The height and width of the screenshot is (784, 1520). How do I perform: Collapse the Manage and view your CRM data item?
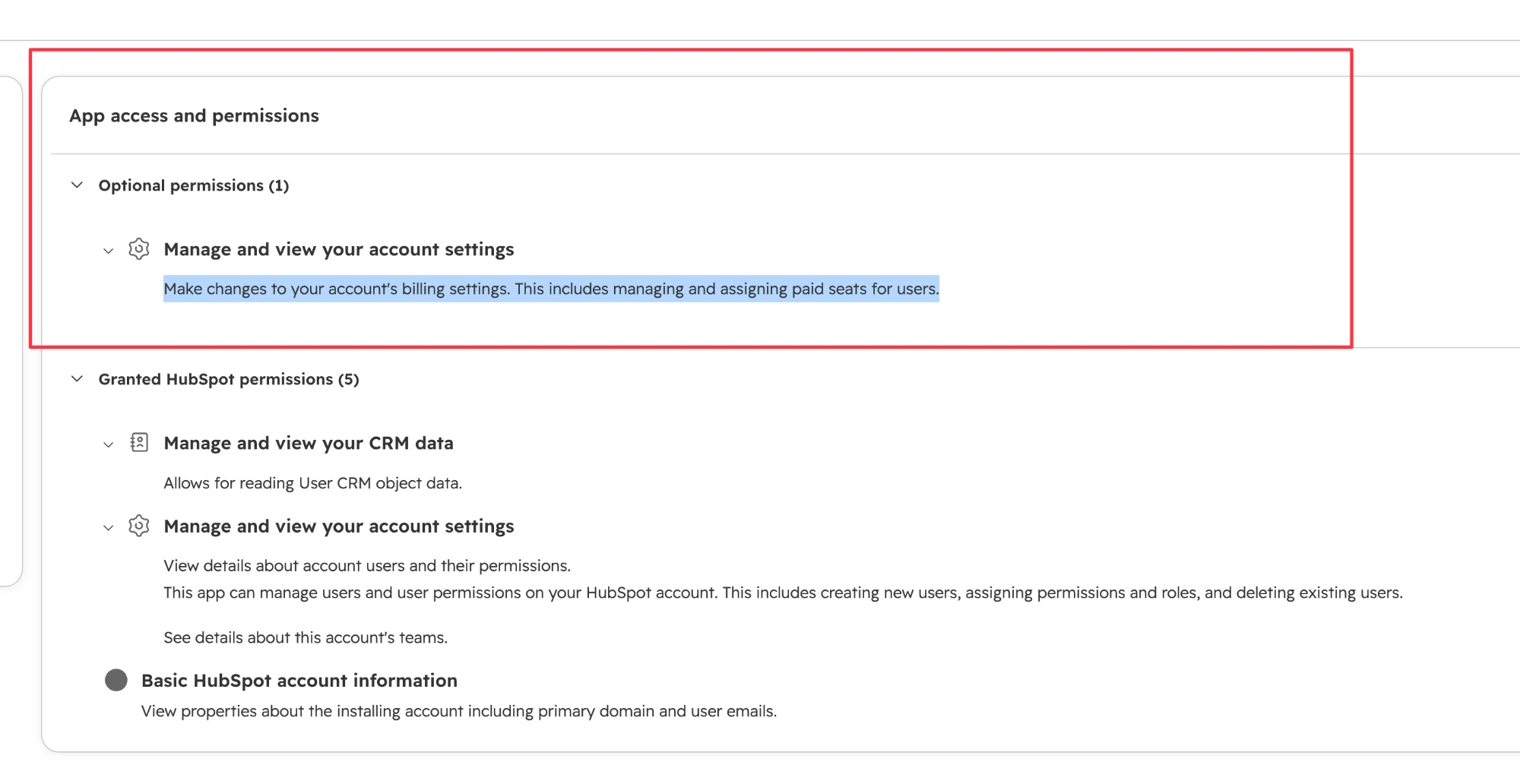109,444
